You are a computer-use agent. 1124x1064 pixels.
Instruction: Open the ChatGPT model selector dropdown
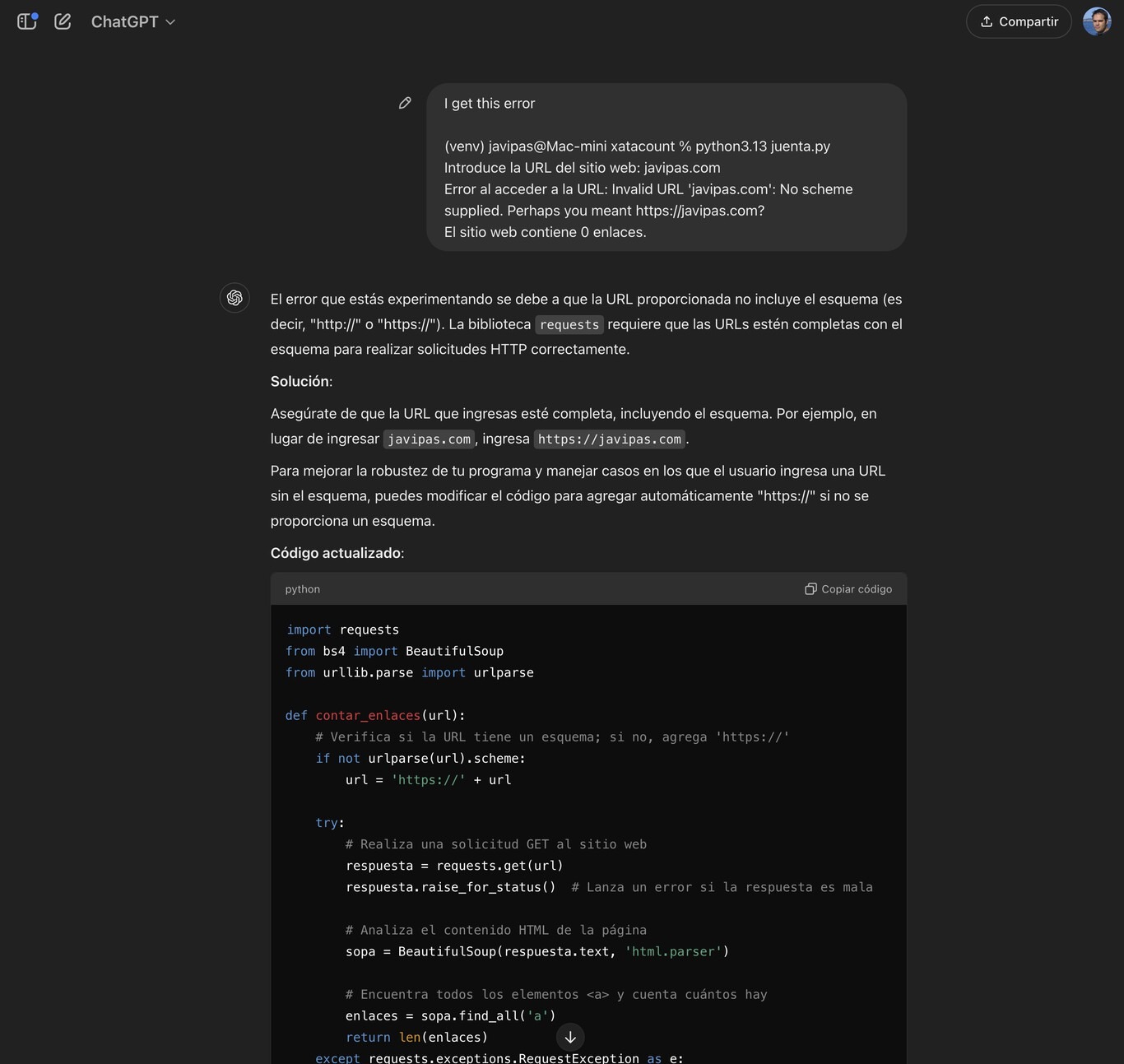click(132, 22)
